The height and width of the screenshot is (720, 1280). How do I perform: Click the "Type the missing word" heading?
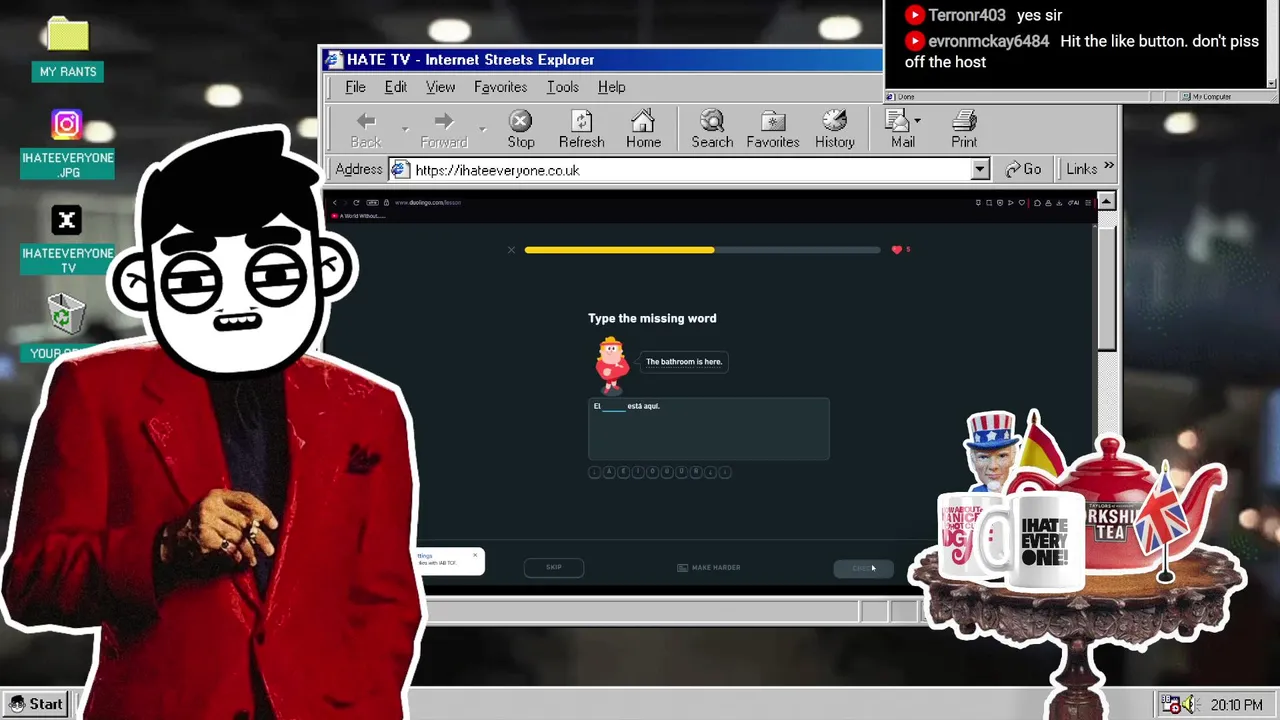[652, 318]
